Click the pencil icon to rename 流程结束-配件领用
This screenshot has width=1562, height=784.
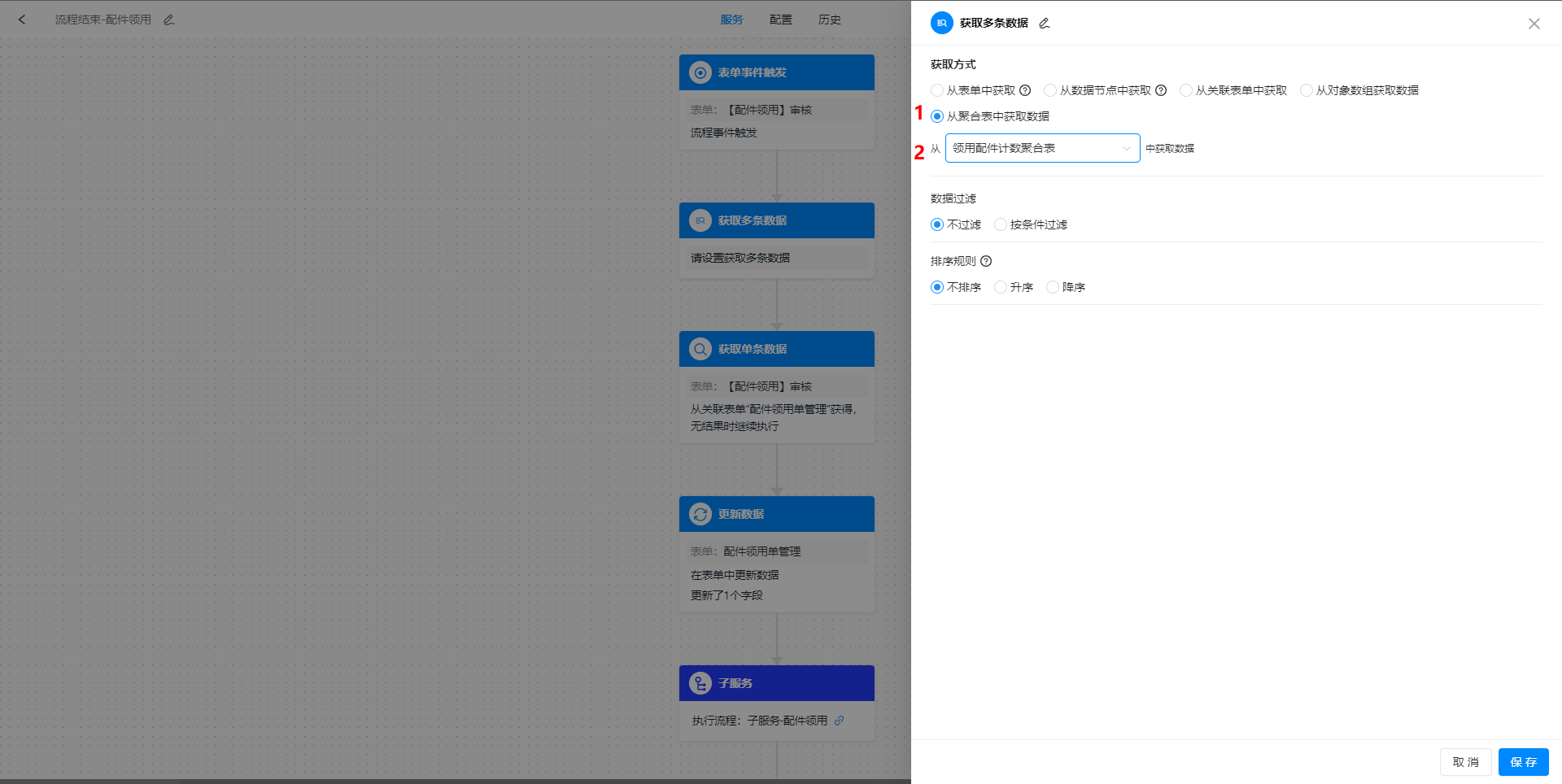pyautogui.click(x=169, y=19)
